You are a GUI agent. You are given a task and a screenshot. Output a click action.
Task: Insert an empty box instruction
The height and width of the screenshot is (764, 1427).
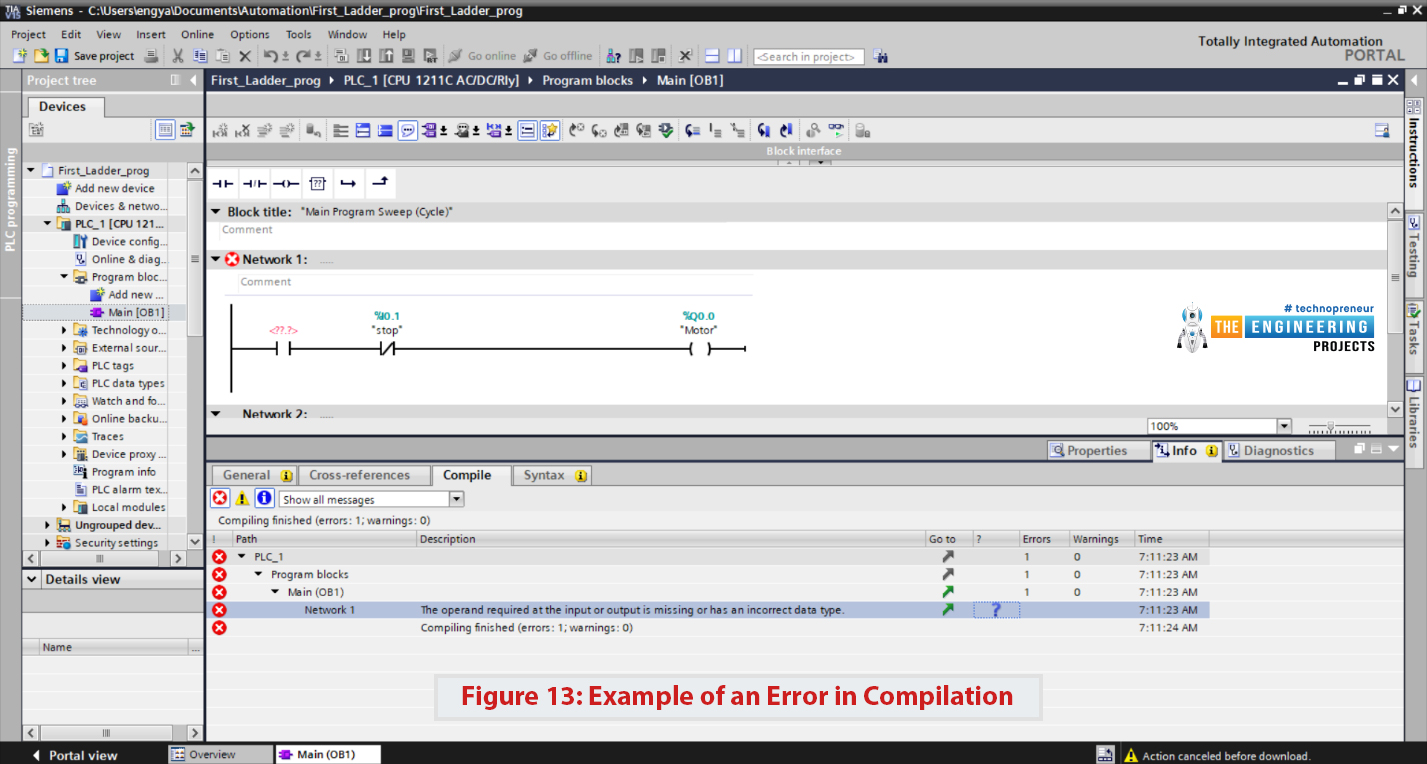pos(317,183)
